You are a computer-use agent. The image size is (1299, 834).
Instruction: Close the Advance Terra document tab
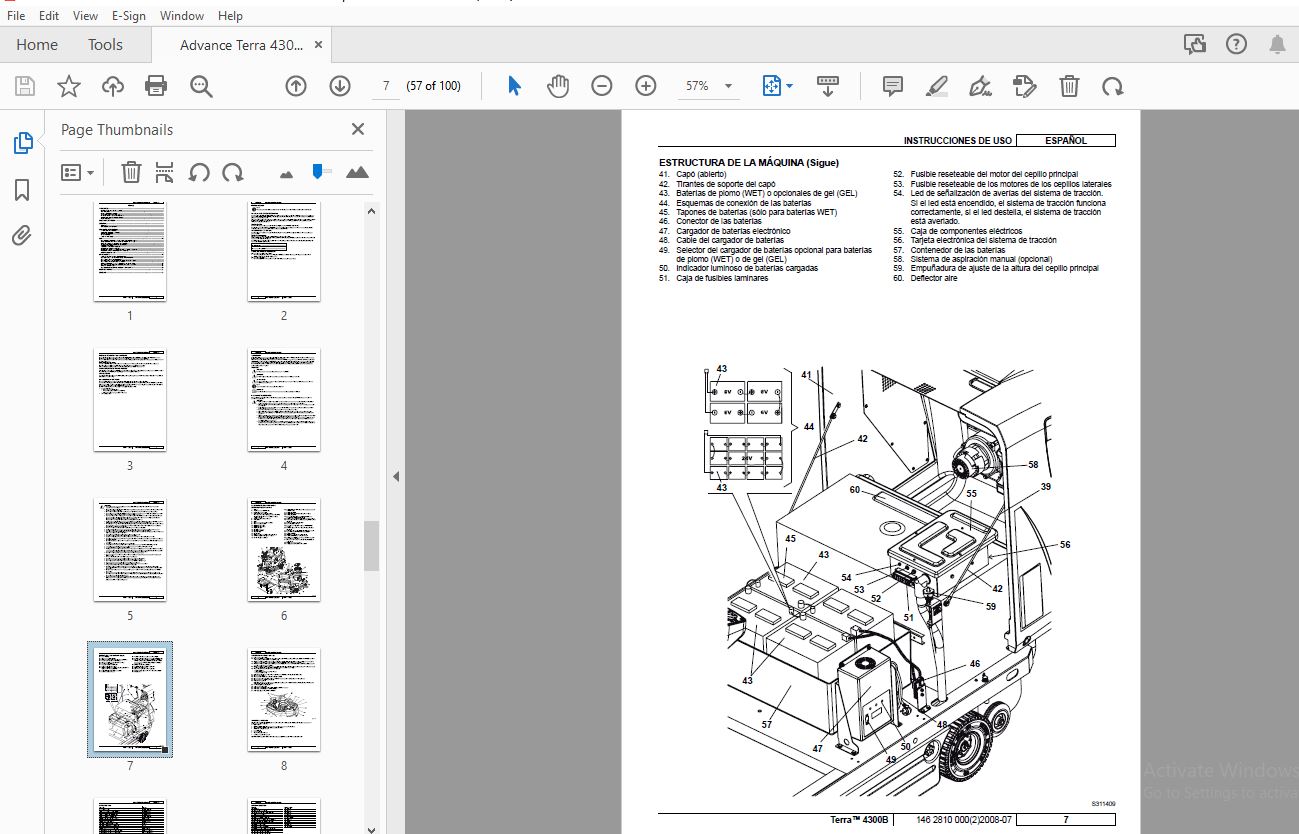(319, 45)
